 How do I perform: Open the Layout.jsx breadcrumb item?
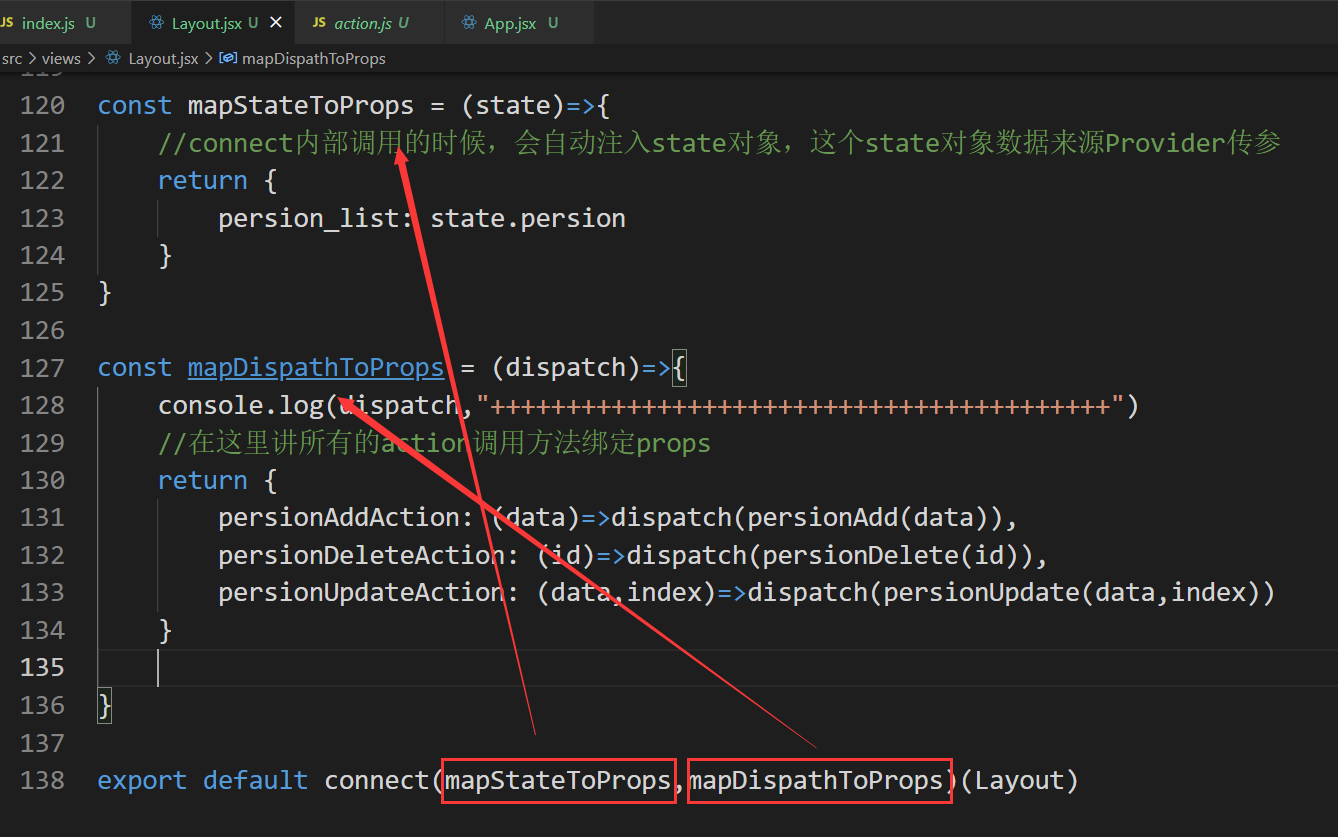pos(162,58)
